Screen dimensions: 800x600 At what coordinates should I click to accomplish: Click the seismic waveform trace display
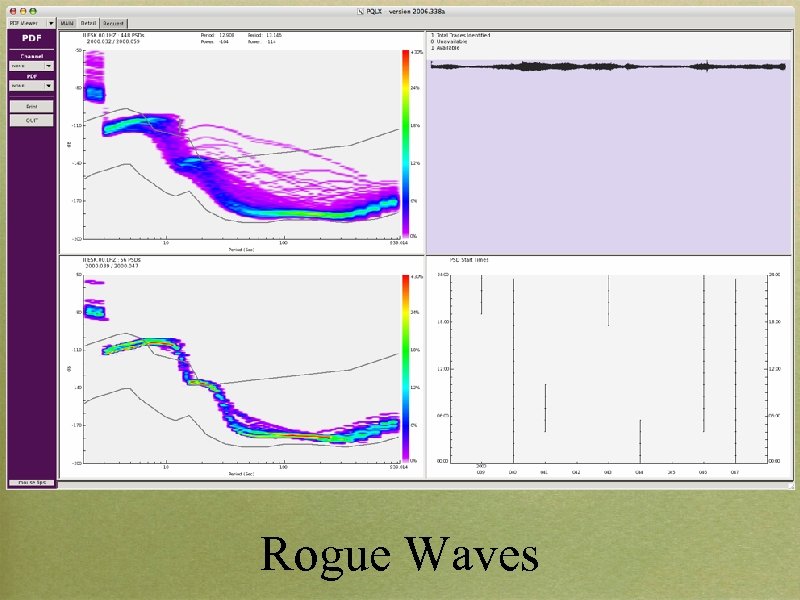(610, 68)
